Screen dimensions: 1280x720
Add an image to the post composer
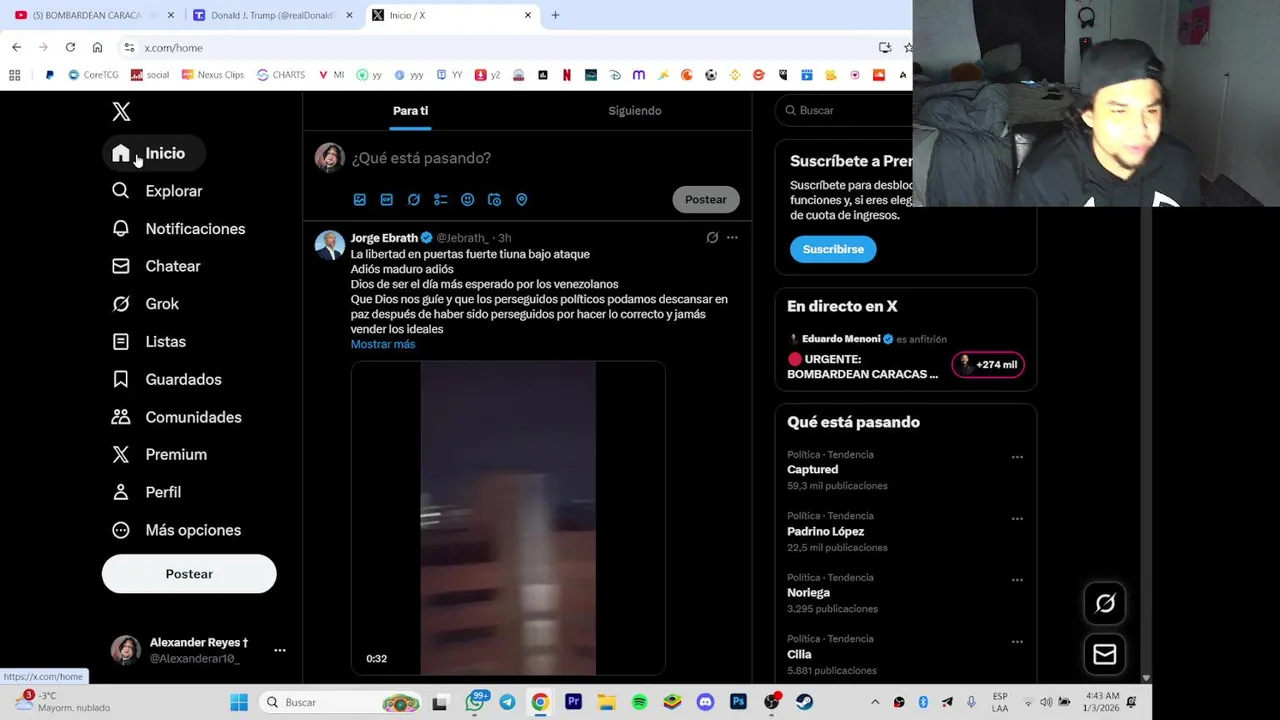pos(360,200)
